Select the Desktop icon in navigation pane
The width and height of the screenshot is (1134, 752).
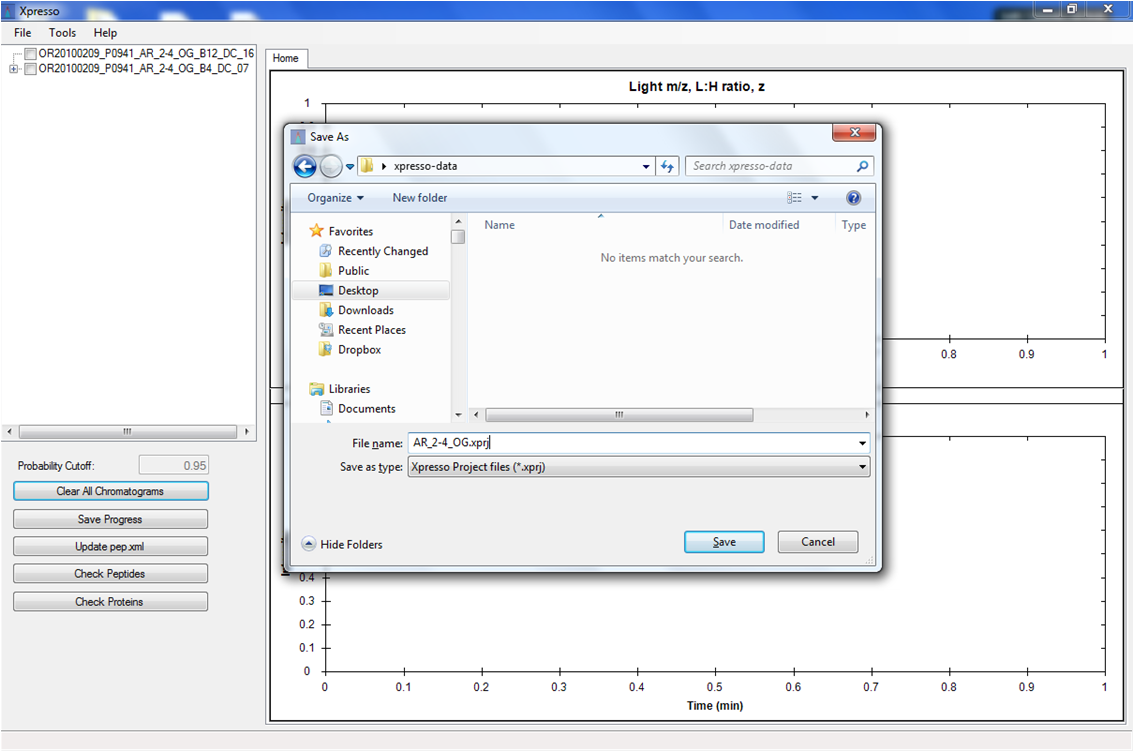click(326, 290)
